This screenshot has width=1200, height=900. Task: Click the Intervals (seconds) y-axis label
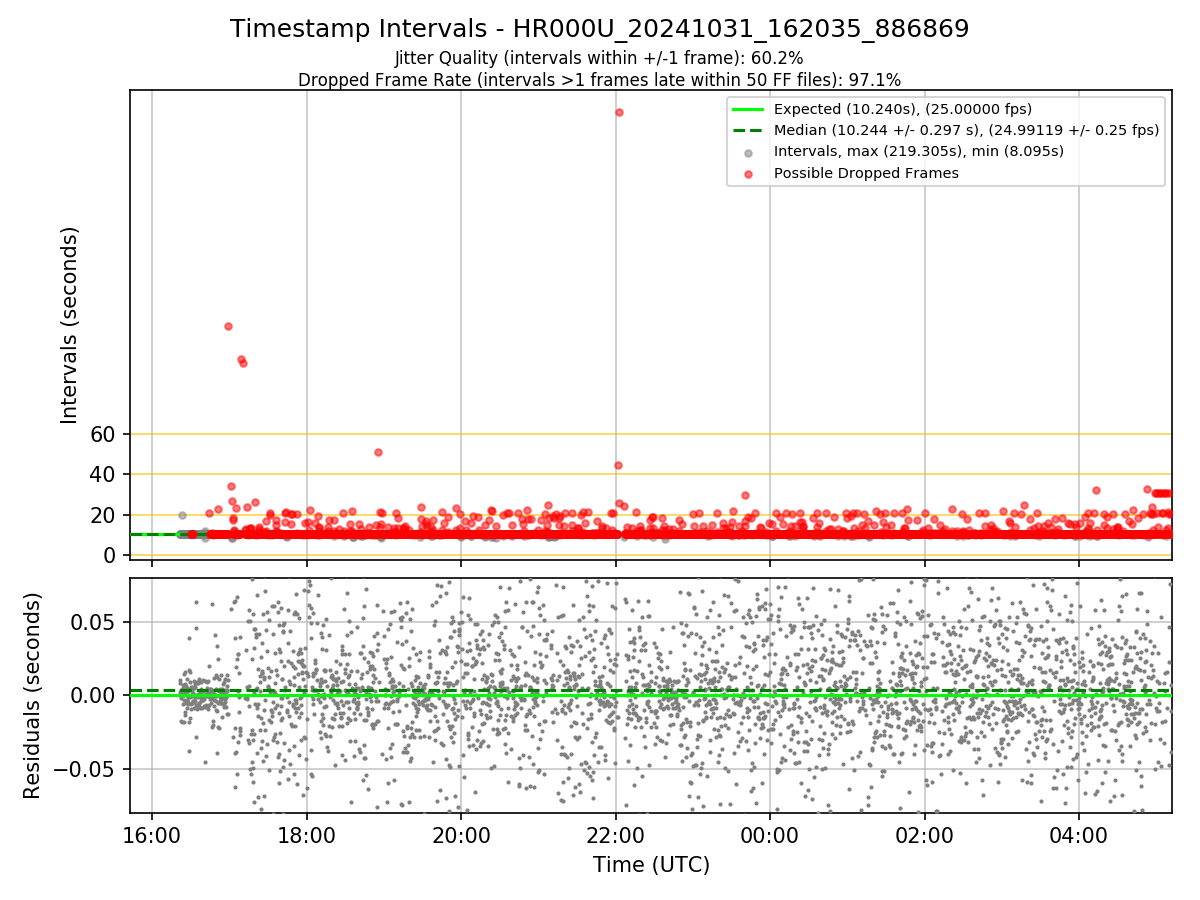(70, 325)
